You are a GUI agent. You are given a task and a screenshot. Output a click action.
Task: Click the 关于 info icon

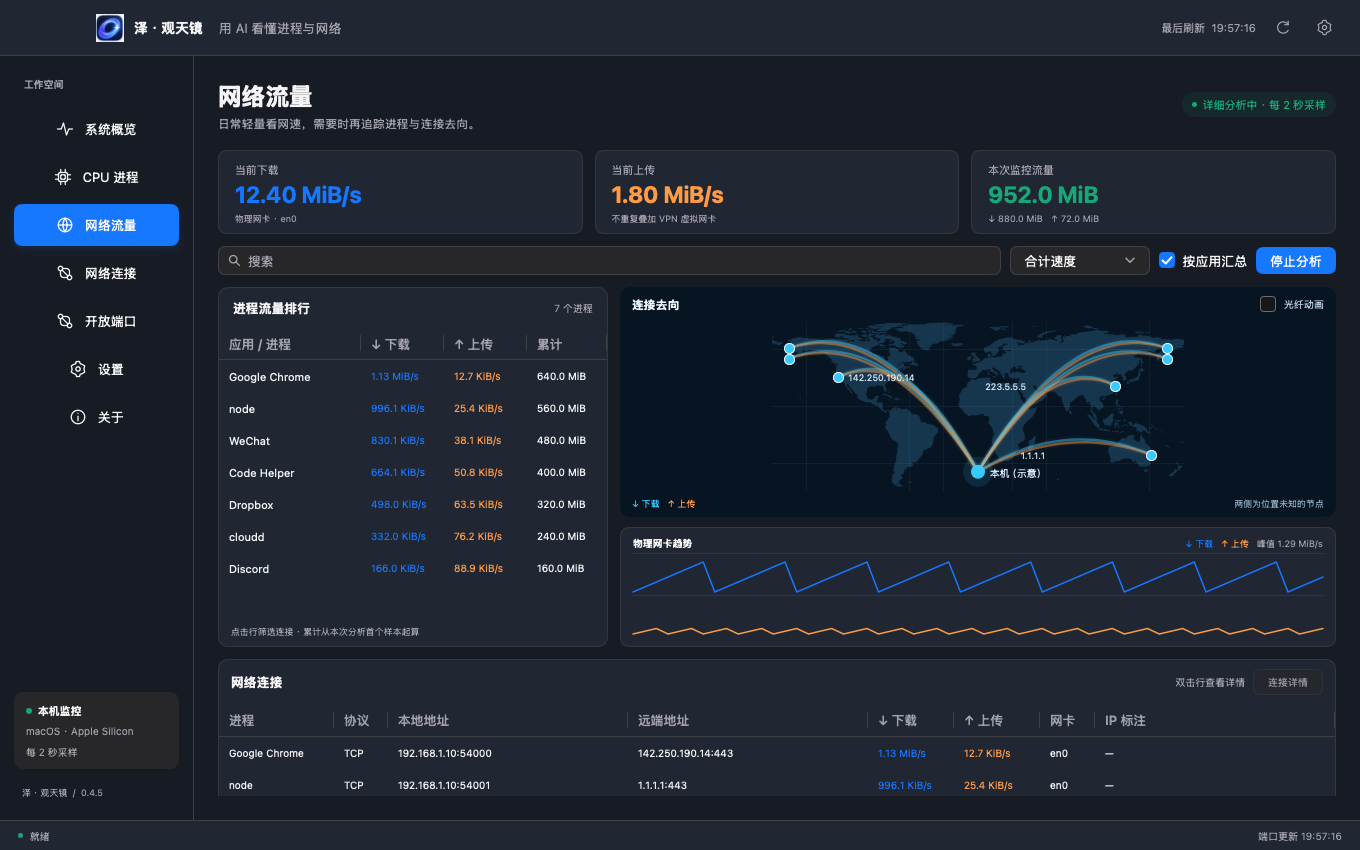pos(78,417)
